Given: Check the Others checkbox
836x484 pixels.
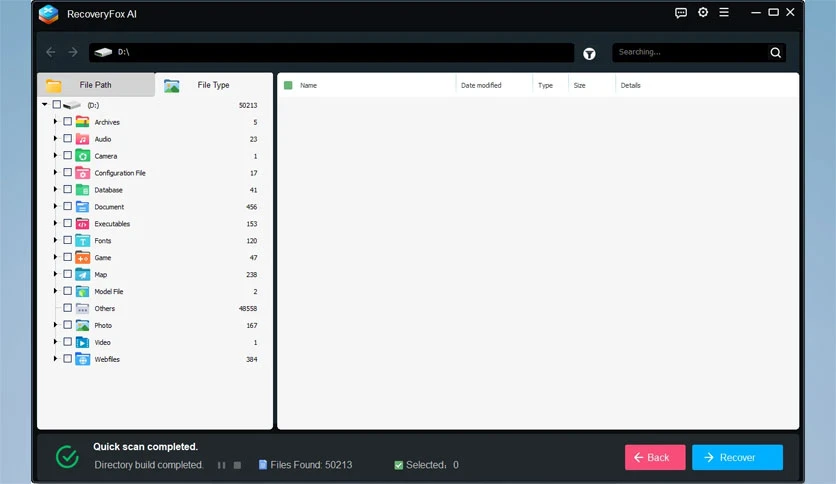Looking at the screenshot, I should click(68, 308).
